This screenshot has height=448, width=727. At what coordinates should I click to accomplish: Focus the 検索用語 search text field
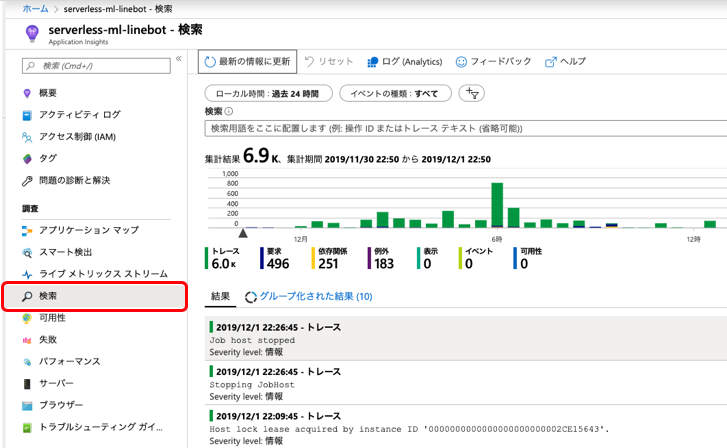466,128
